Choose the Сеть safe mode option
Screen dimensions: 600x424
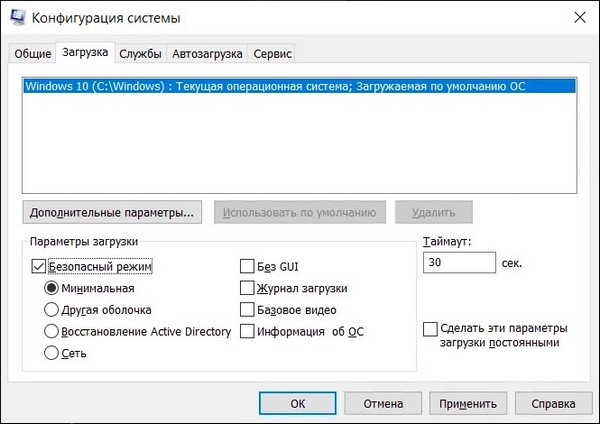52,352
